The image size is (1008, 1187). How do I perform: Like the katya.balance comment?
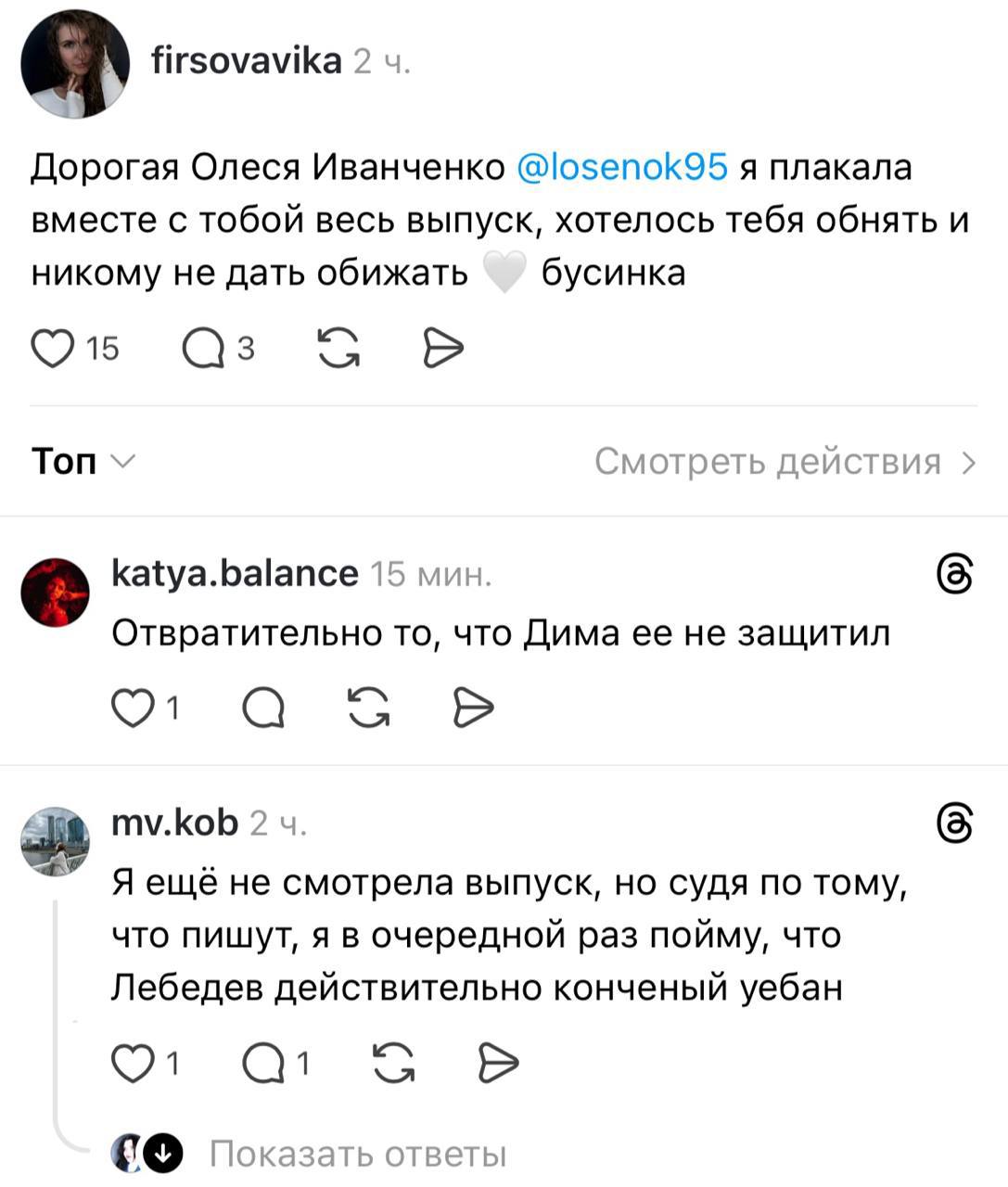tap(133, 708)
